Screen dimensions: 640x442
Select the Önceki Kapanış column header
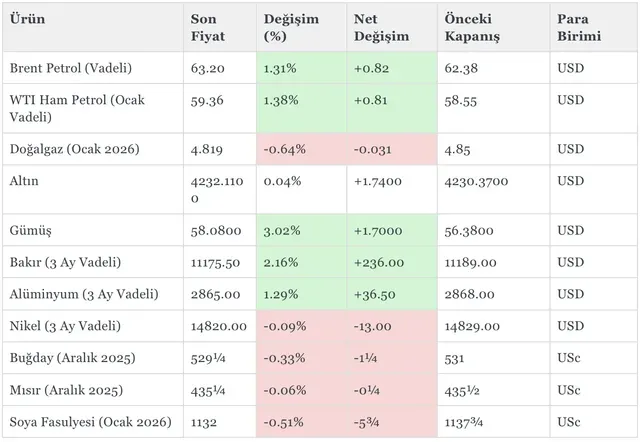click(471, 28)
